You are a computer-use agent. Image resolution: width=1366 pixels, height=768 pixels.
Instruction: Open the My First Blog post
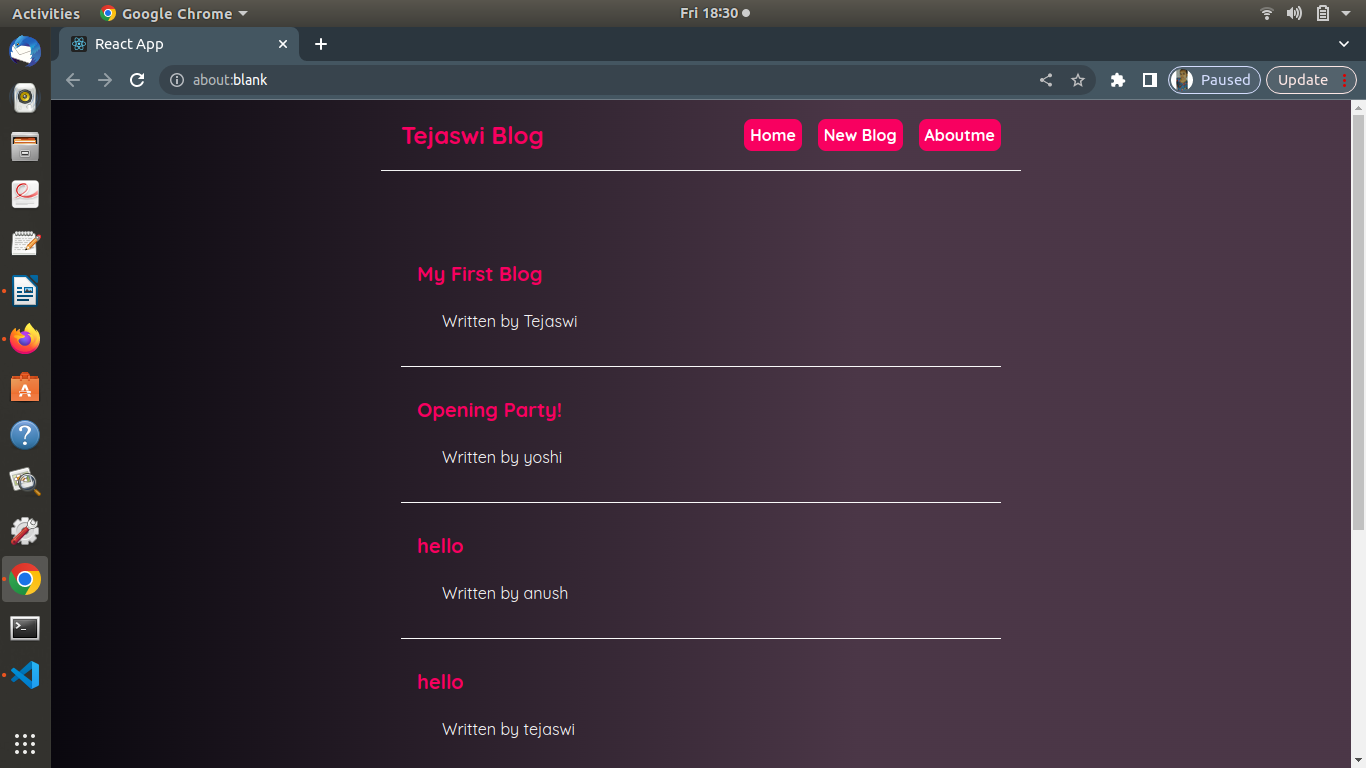pyautogui.click(x=479, y=274)
